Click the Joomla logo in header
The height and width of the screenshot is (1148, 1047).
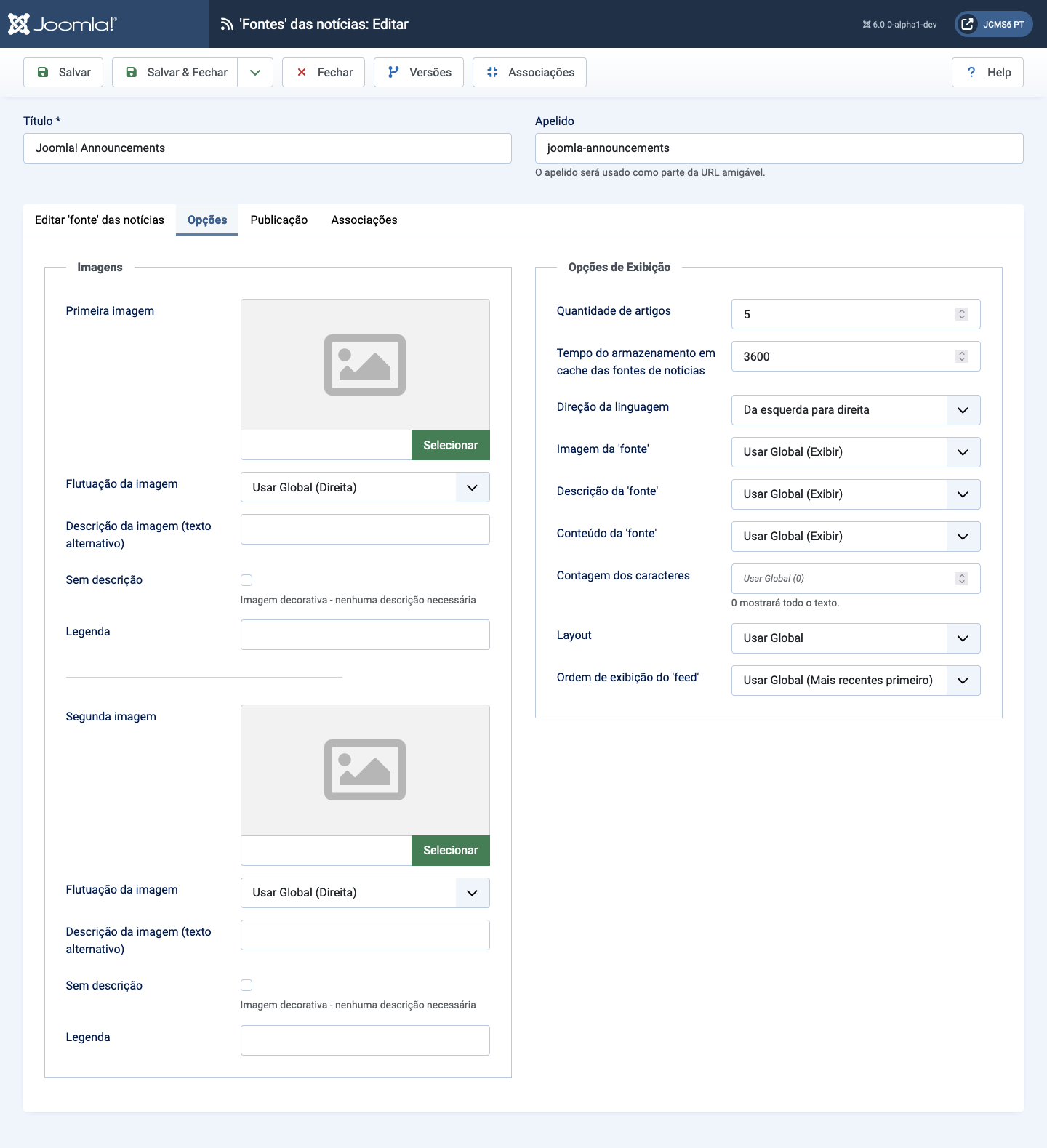62,24
